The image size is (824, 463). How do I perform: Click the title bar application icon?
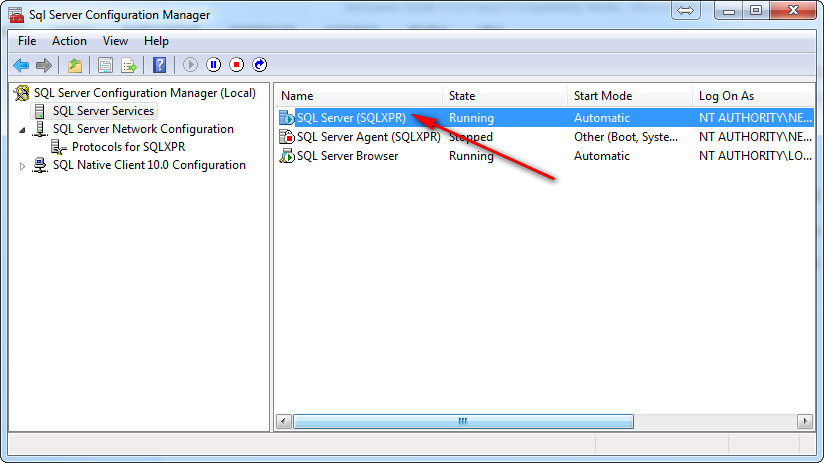point(16,15)
